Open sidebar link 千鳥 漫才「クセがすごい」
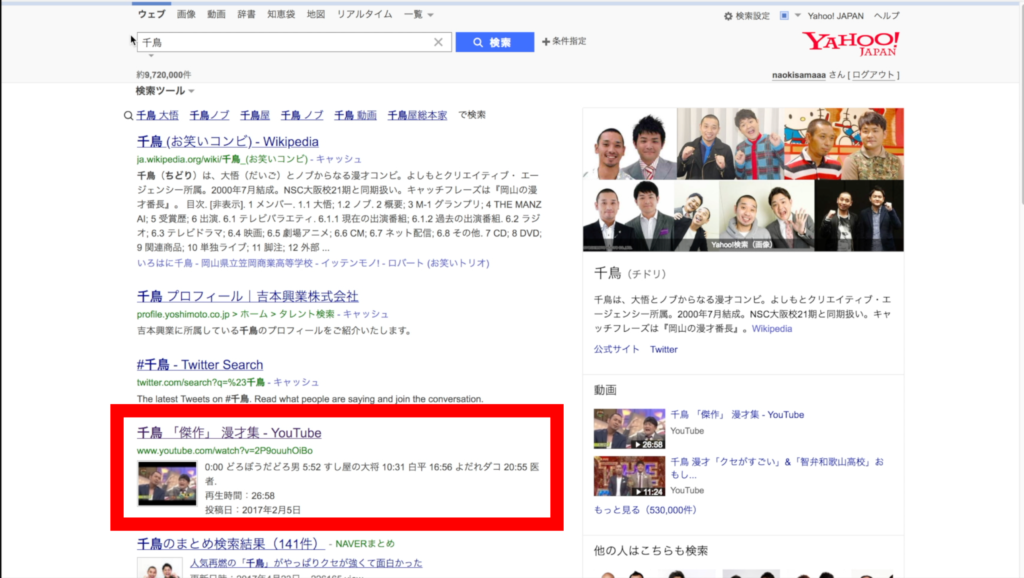 coord(777,468)
